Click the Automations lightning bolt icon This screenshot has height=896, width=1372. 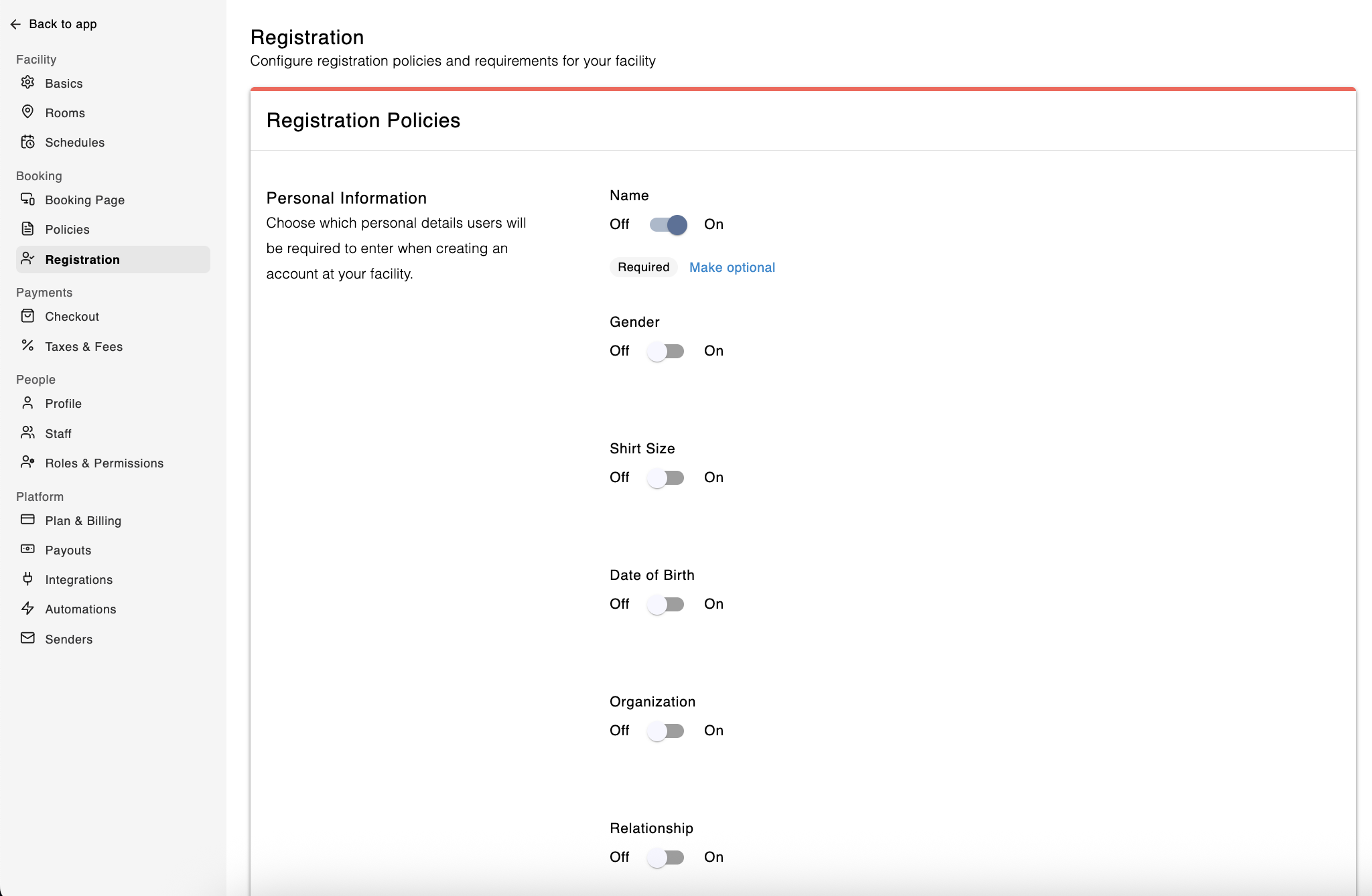(x=27, y=608)
